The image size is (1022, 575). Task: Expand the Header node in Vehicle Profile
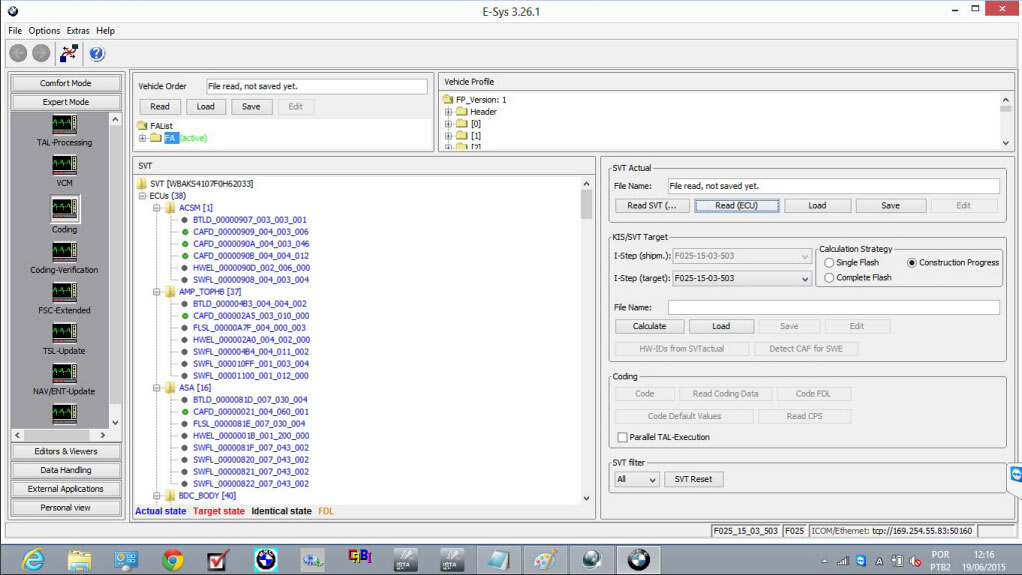(x=448, y=112)
